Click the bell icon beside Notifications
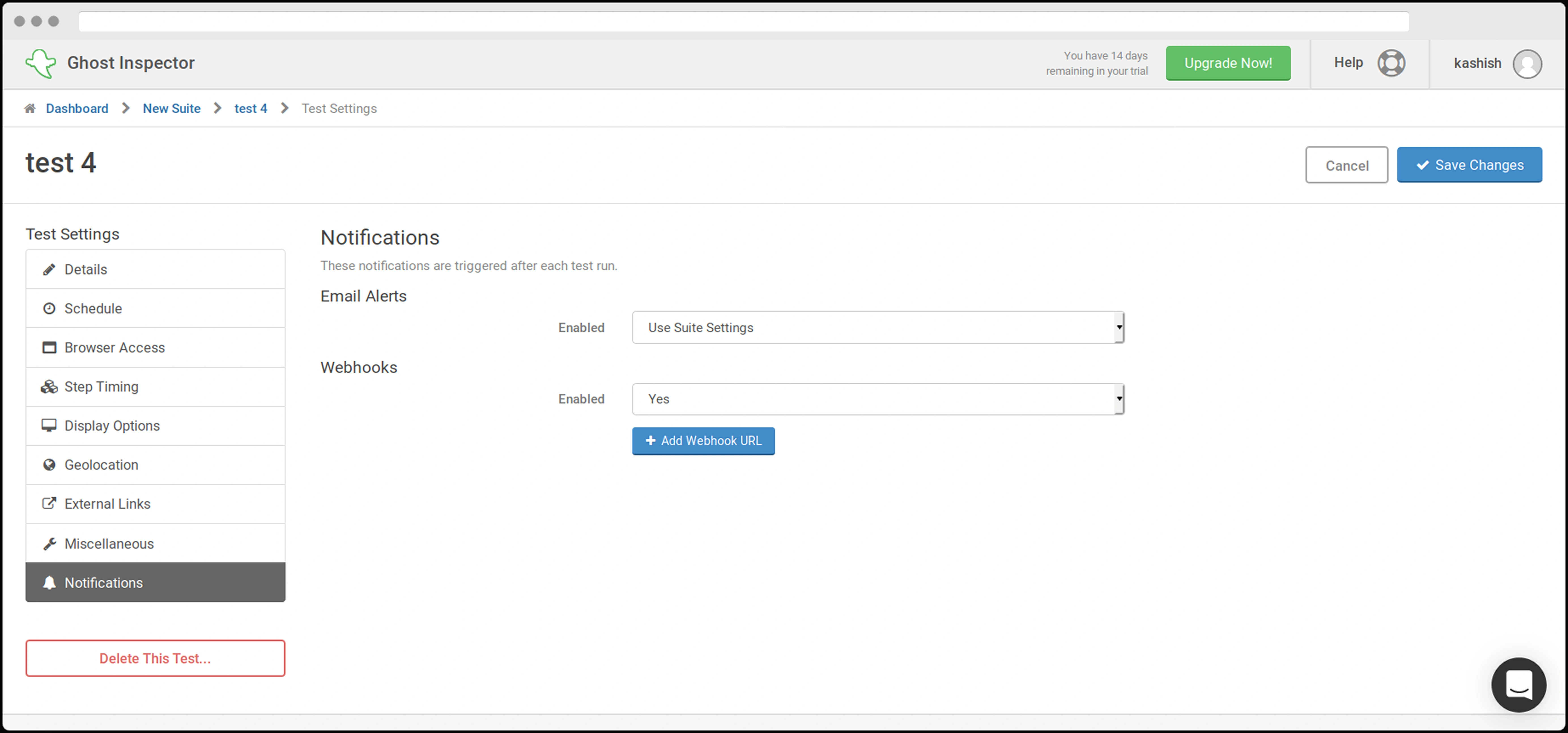1568x733 pixels. 49,583
